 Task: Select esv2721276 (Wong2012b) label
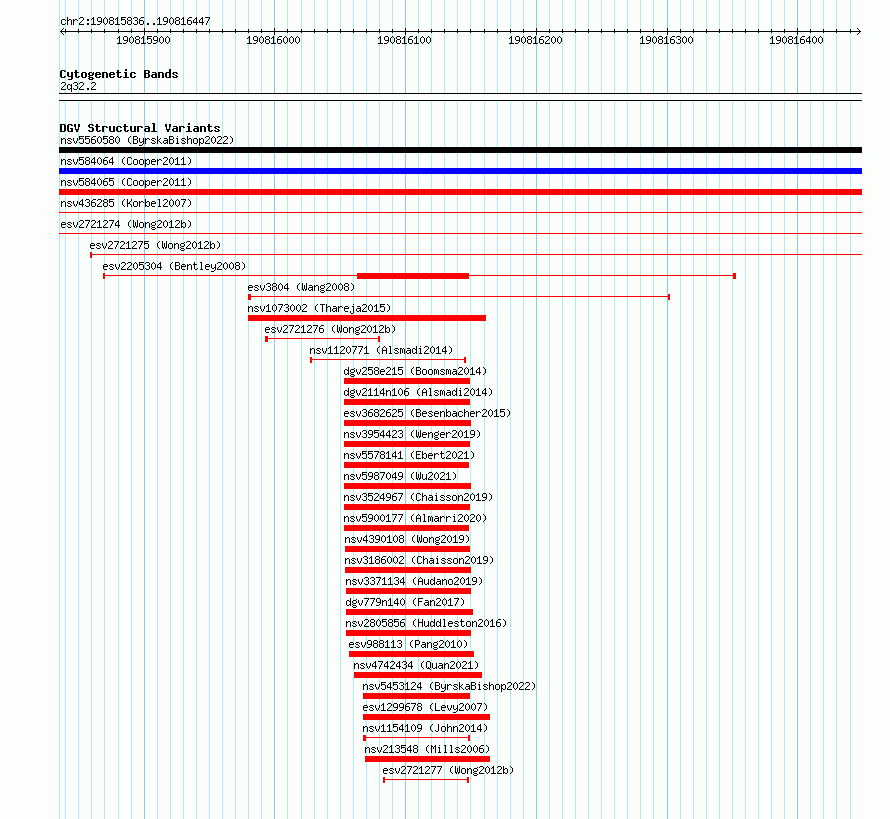click(330, 329)
